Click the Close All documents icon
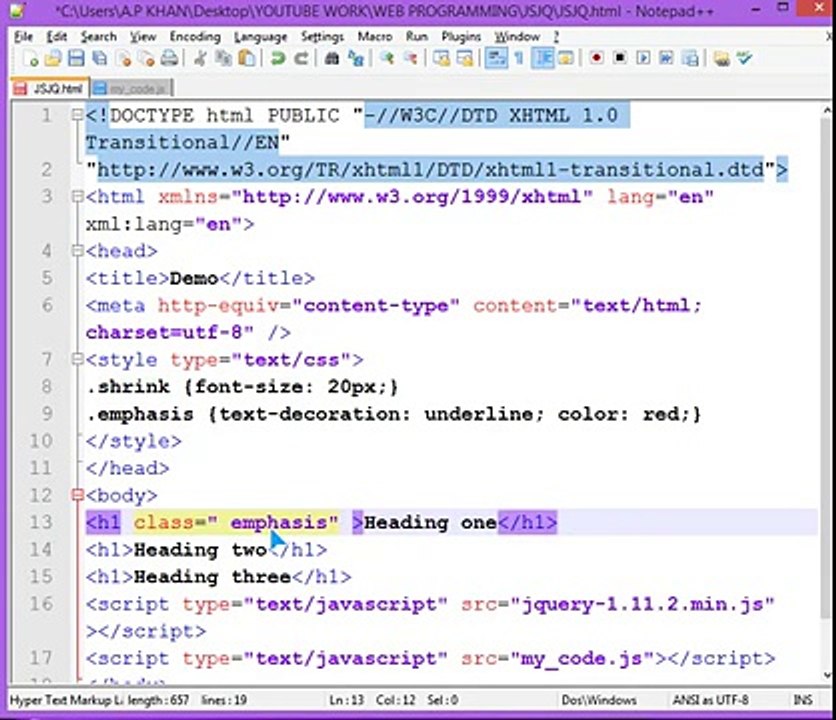Image resolution: width=836 pixels, height=720 pixels. [146, 58]
